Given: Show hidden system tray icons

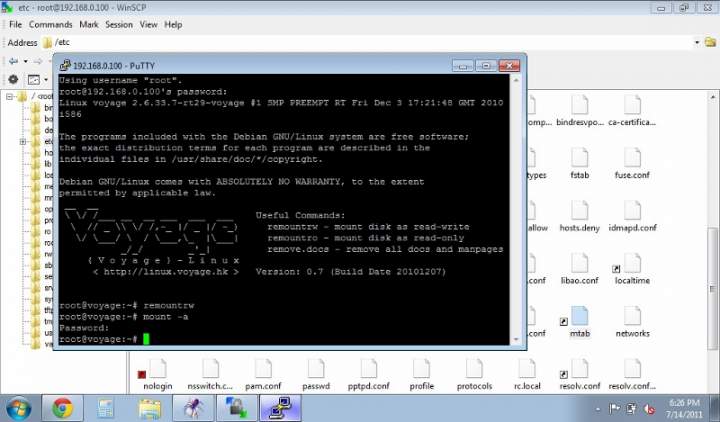Looking at the screenshot, I should 597,409.
